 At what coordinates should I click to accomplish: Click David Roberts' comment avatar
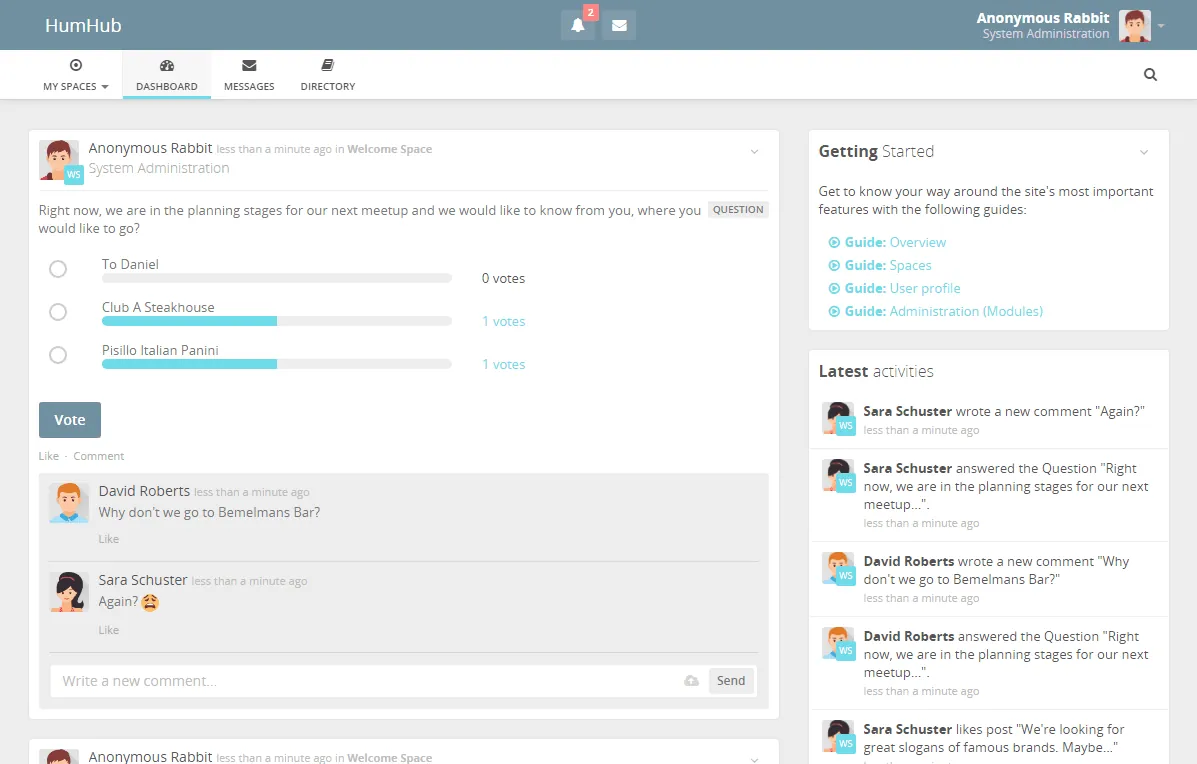pyautogui.click(x=69, y=502)
